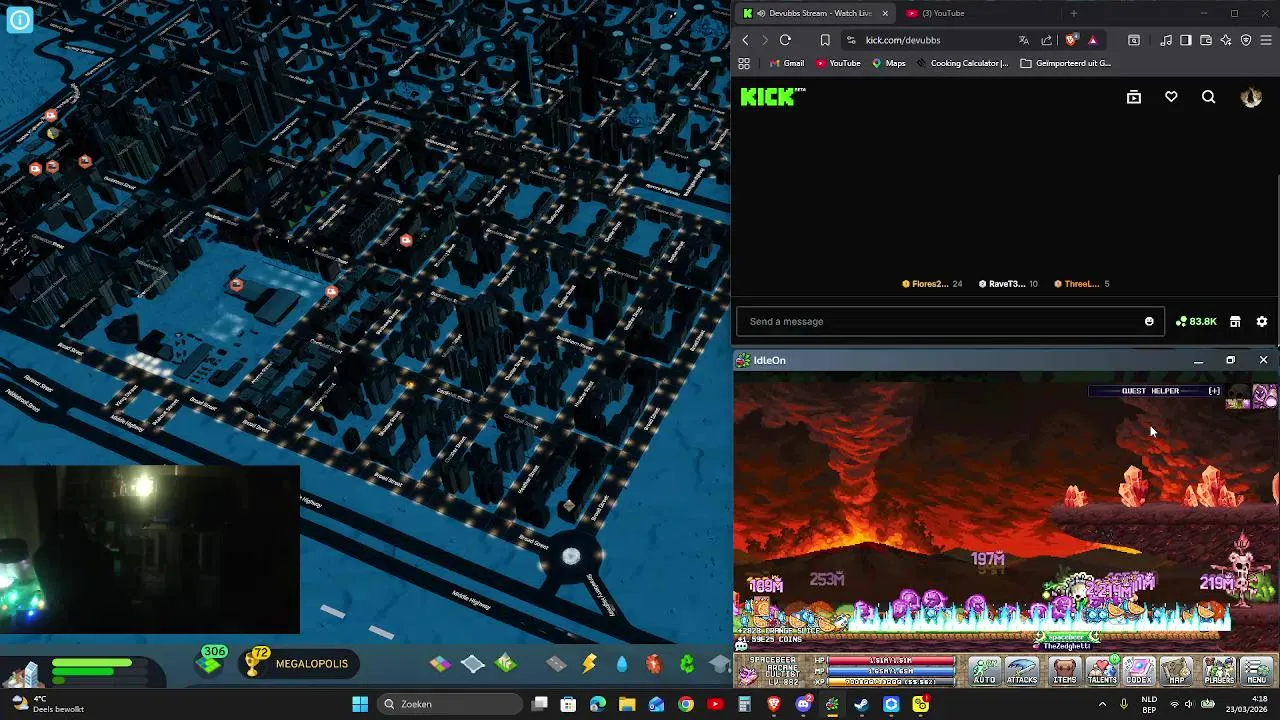Open browser hamburger main menu
1280x720 pixels.
(x=1266, y=40)
